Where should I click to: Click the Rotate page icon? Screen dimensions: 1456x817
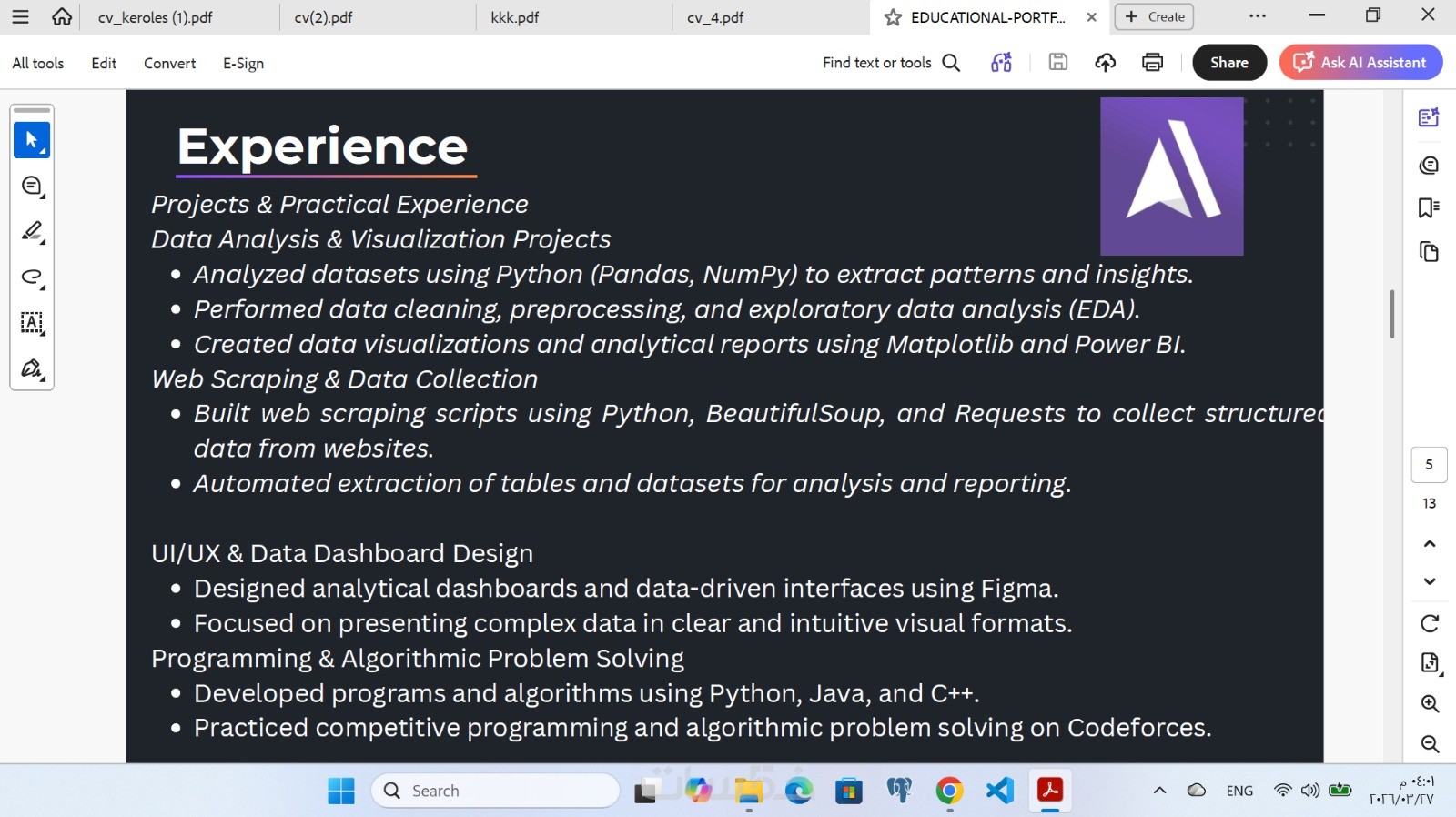[1430, 623]
